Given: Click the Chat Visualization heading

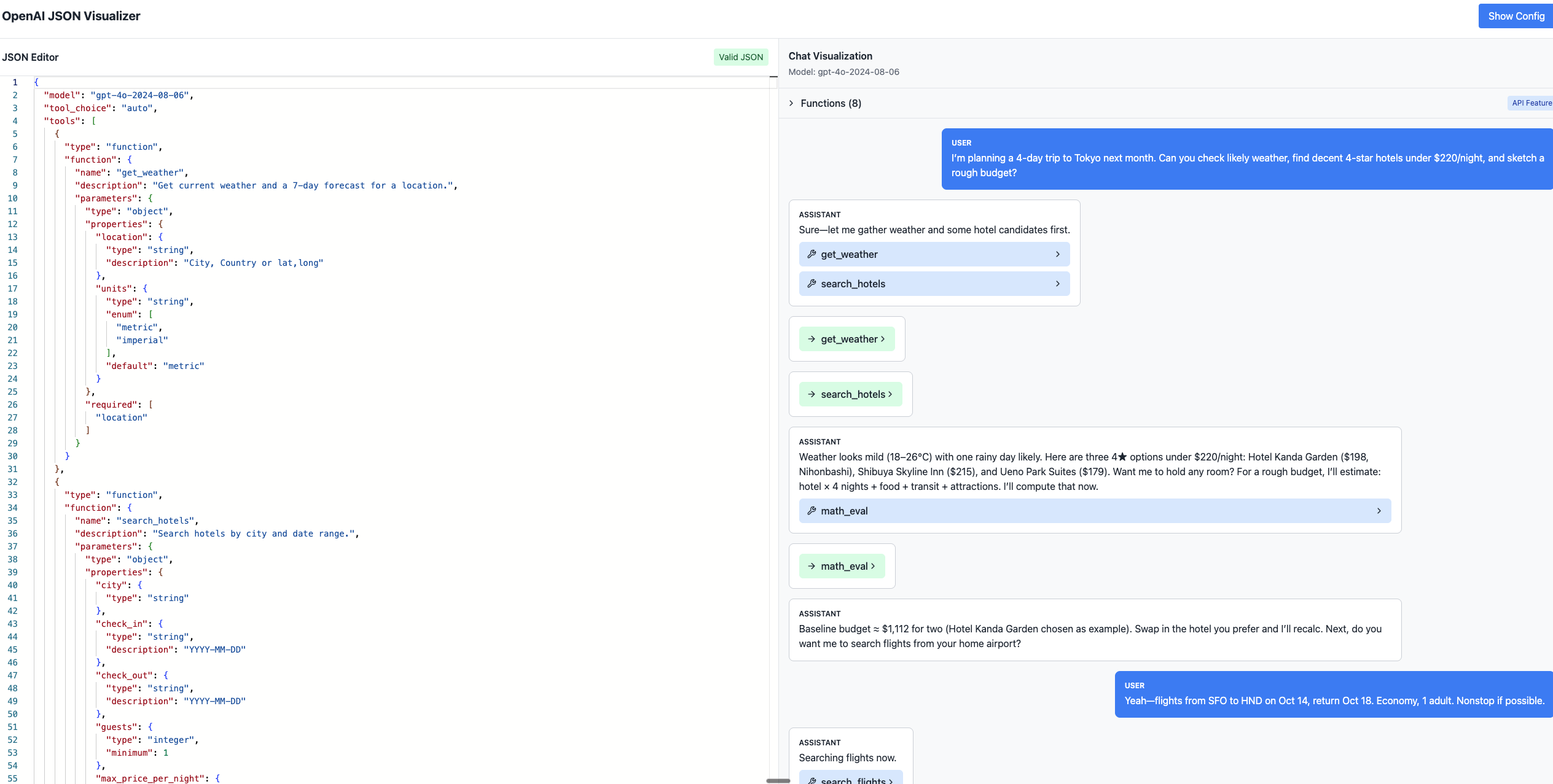Looking at the screenshot, I should 831,56.
